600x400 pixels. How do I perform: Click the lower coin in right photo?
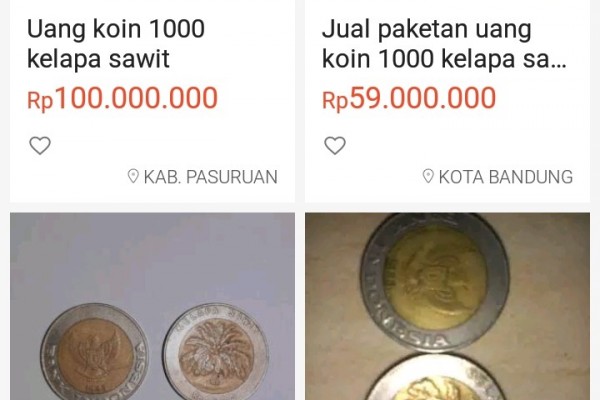pos(437,377)
